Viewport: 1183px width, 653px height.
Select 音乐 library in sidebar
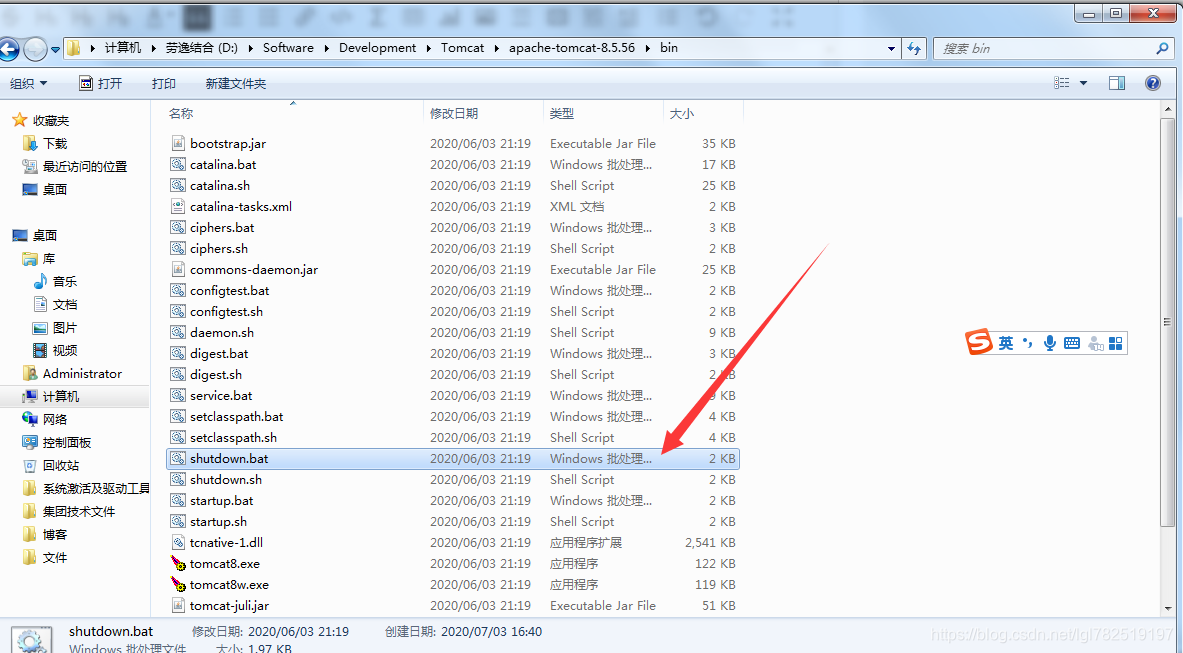click(x=65, y=281)
